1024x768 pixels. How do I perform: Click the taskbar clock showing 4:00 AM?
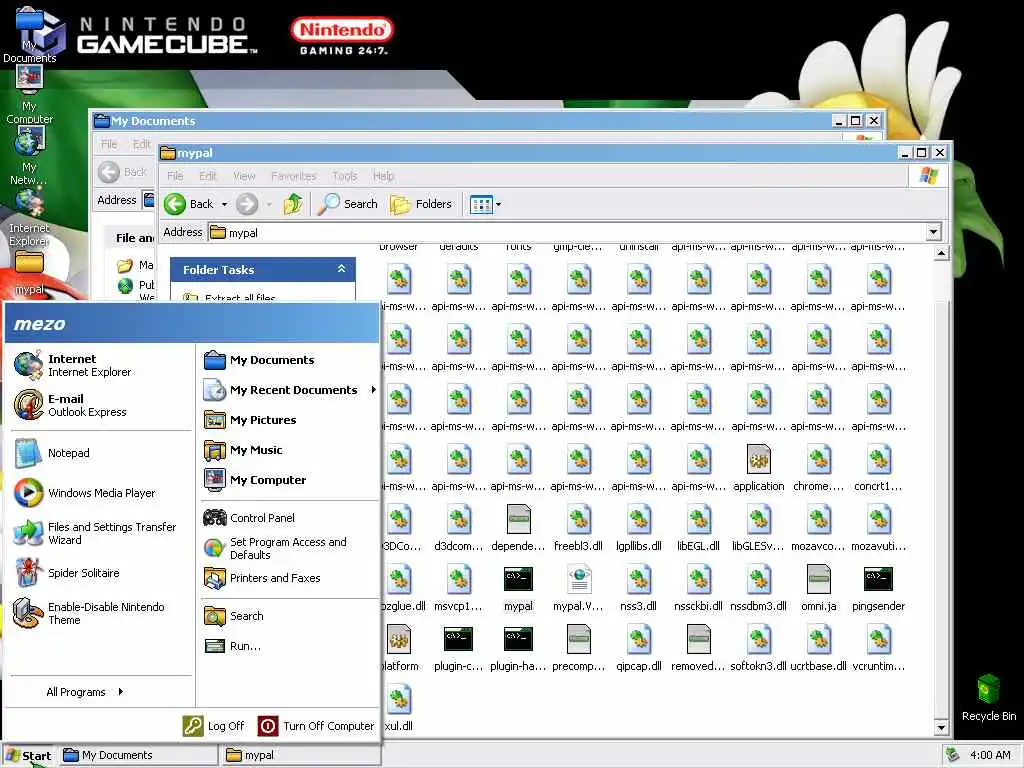(990, 755)
